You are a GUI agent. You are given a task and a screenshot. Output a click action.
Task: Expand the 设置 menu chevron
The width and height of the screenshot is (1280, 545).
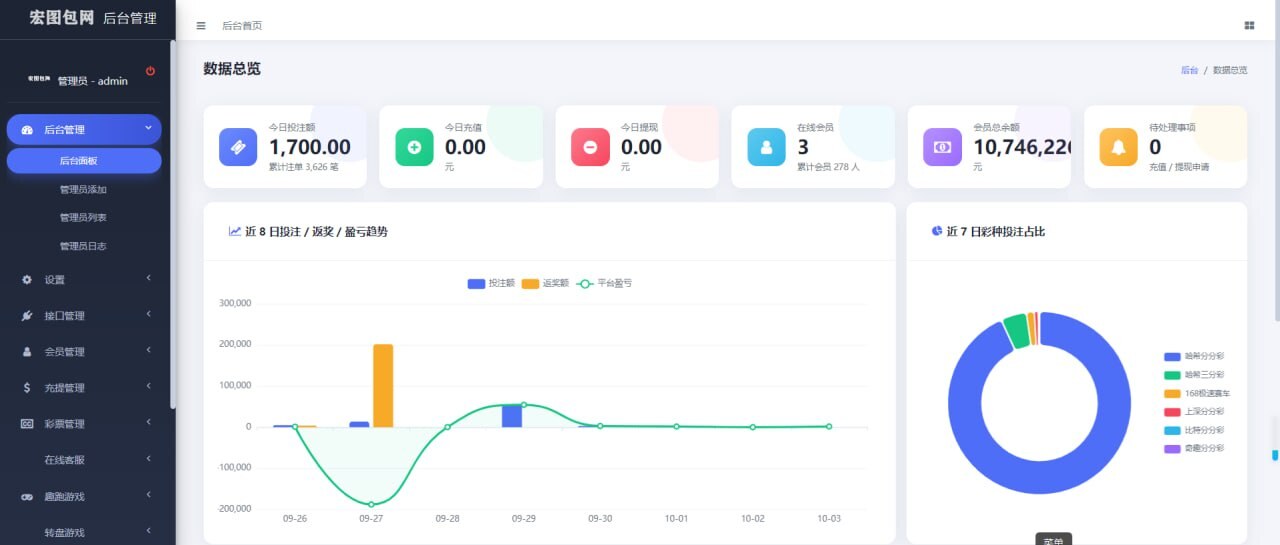coord(148,278)
